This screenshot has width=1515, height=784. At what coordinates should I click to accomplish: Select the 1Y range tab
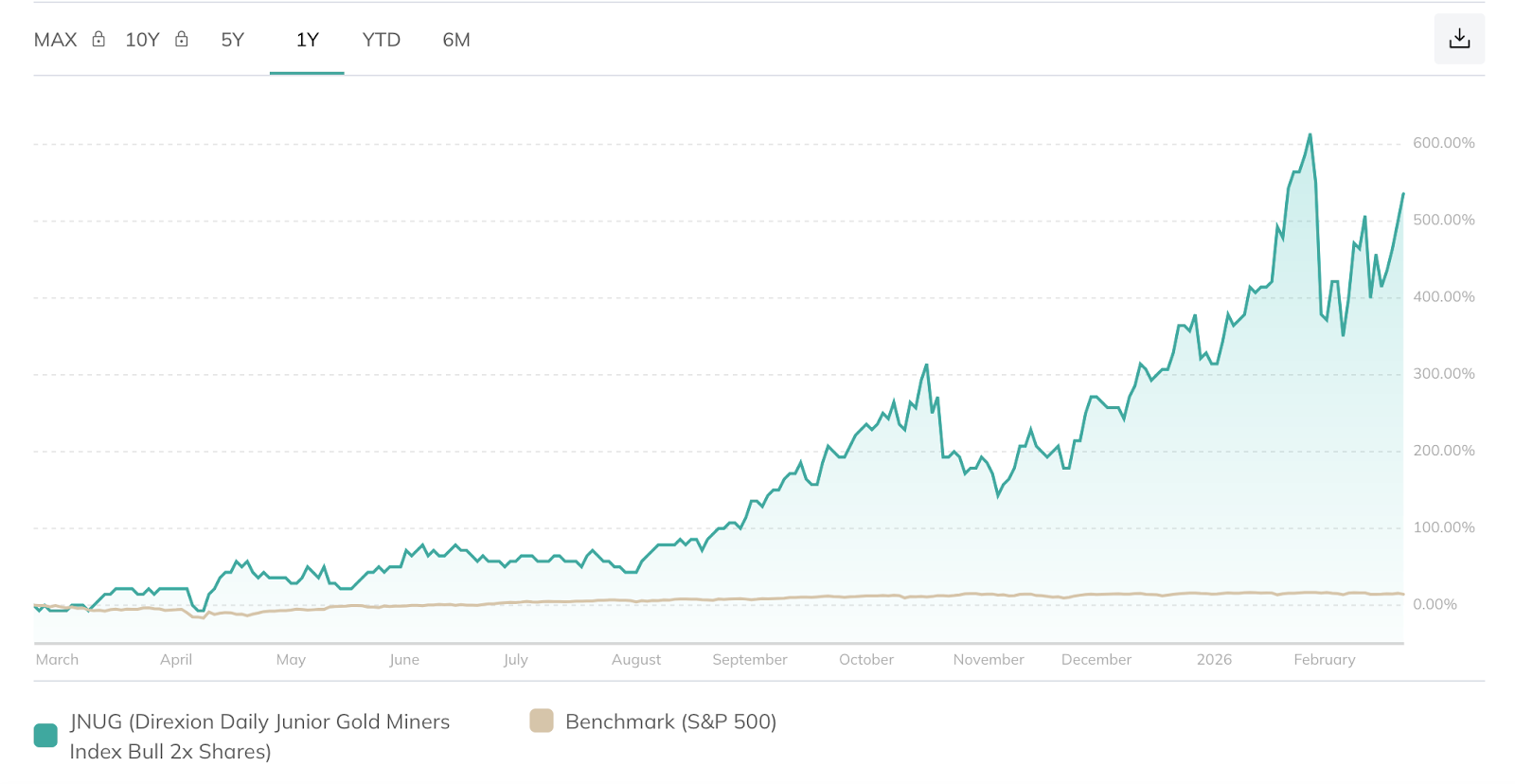coord(307,40)
